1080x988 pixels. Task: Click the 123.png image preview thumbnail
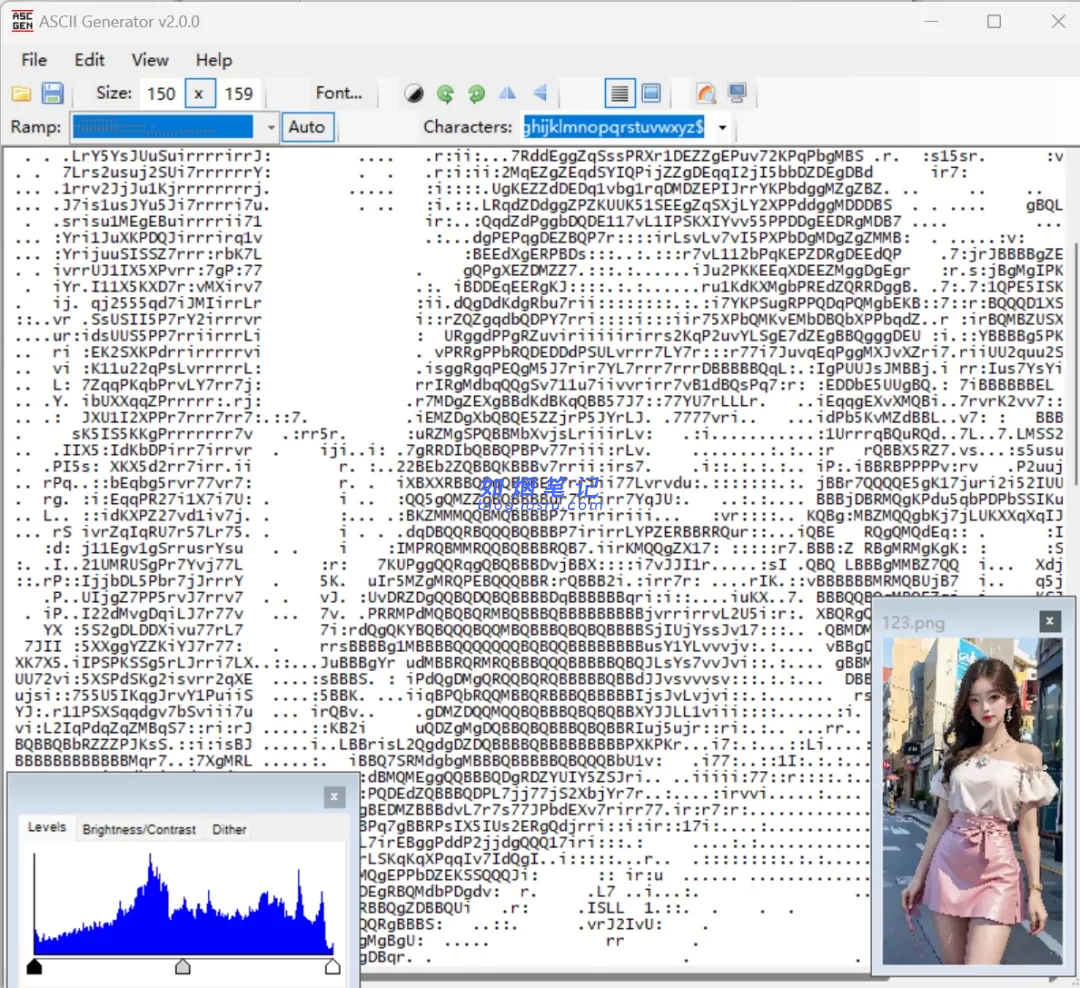(970, 800)
